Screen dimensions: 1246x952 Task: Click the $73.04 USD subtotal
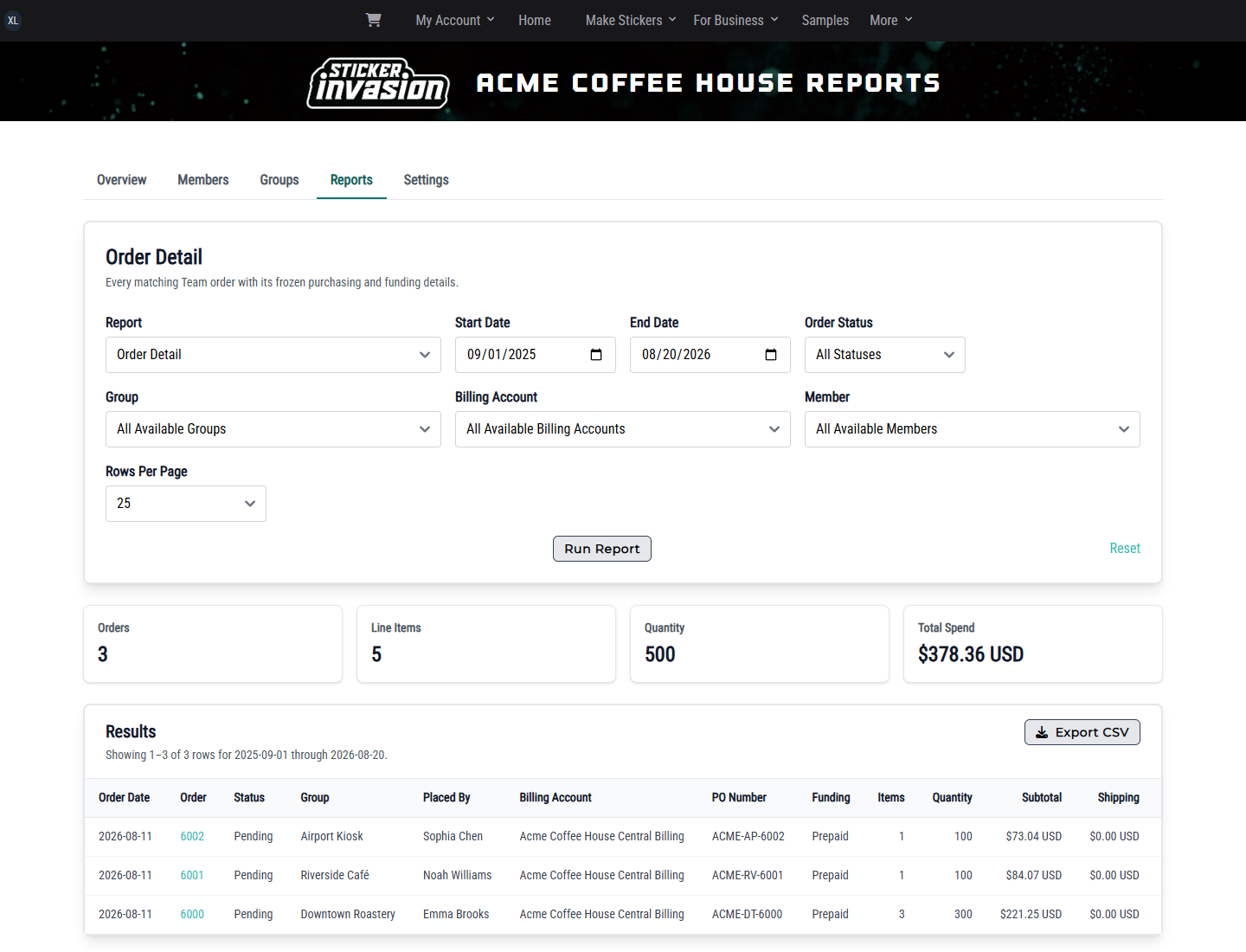point(1034,836)
